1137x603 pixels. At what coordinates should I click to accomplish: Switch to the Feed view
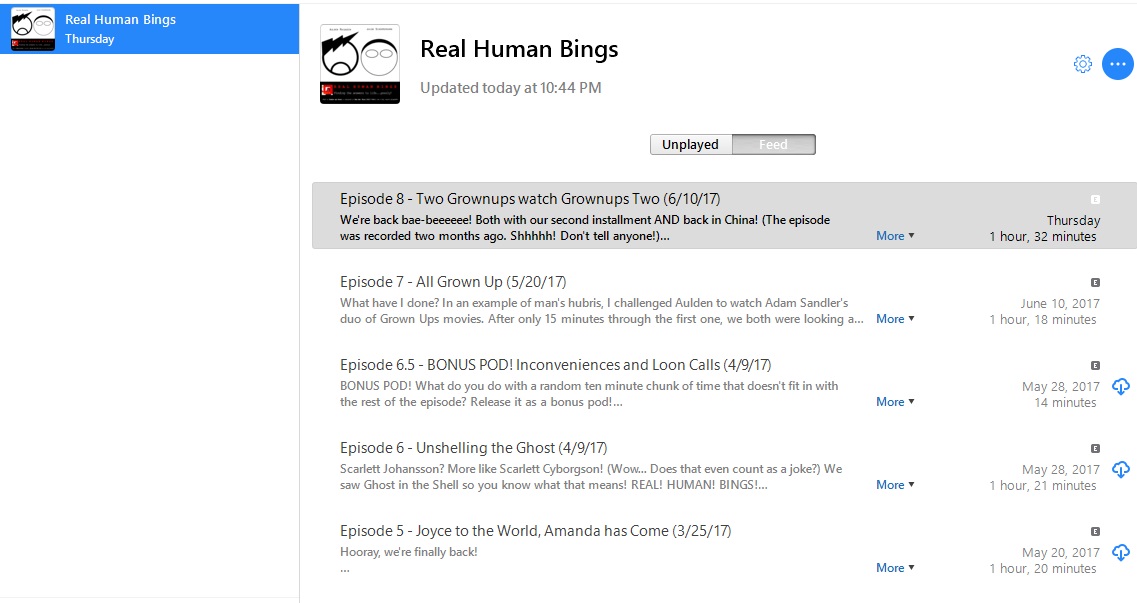coord(774,144)
